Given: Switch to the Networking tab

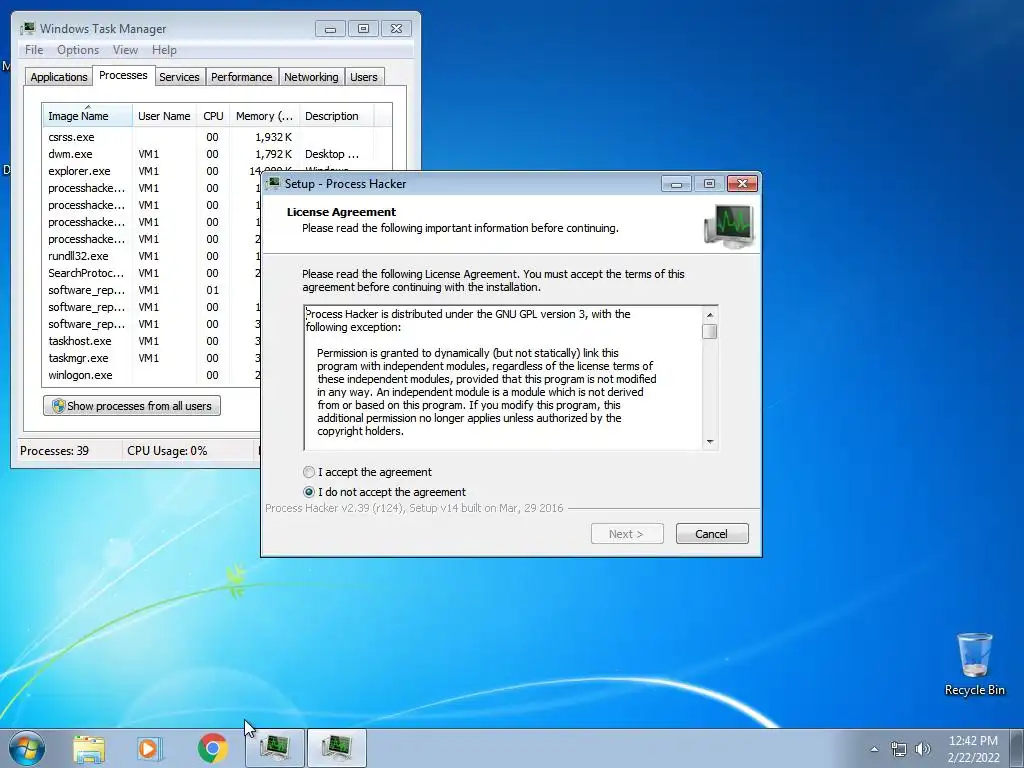Looking at the screenshot, I should (x=311, y=77).
